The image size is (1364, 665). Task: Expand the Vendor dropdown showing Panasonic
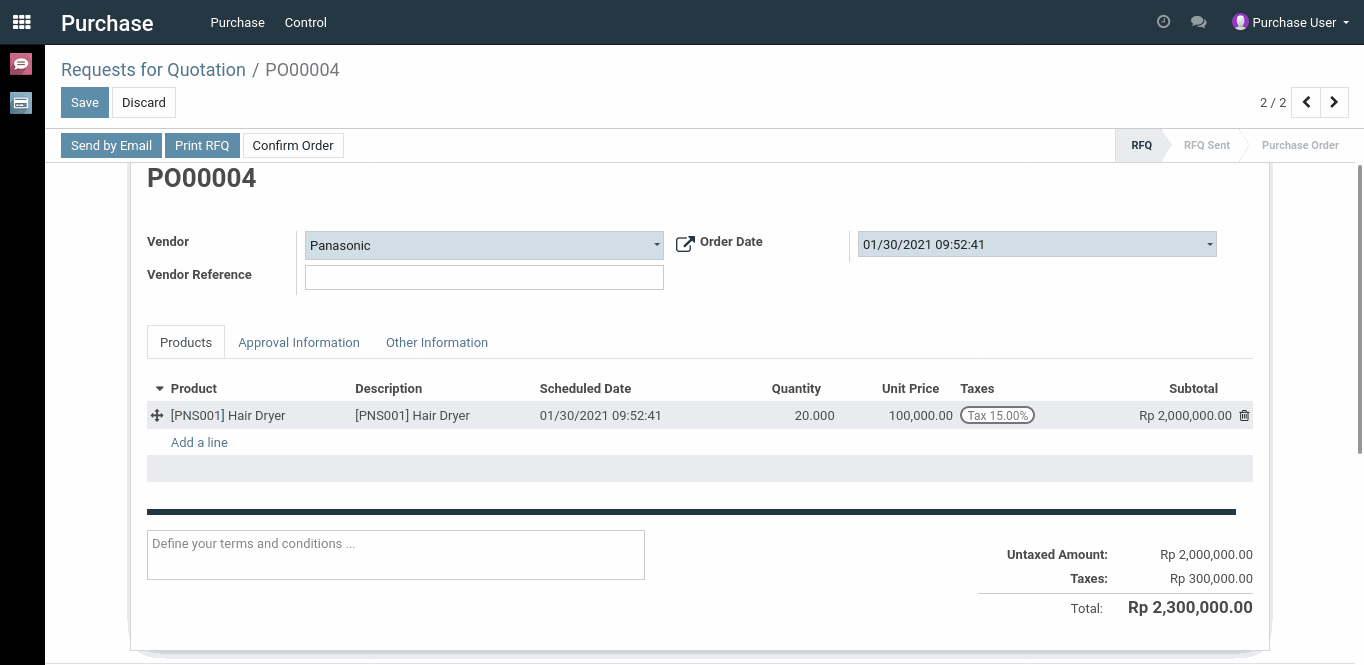(656, 245)
